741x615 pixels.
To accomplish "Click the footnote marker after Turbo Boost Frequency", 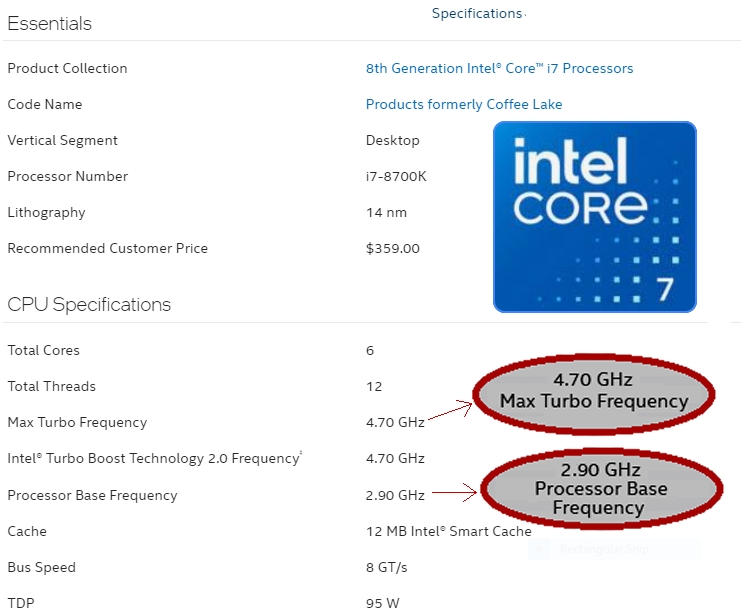I will [301, 453].
